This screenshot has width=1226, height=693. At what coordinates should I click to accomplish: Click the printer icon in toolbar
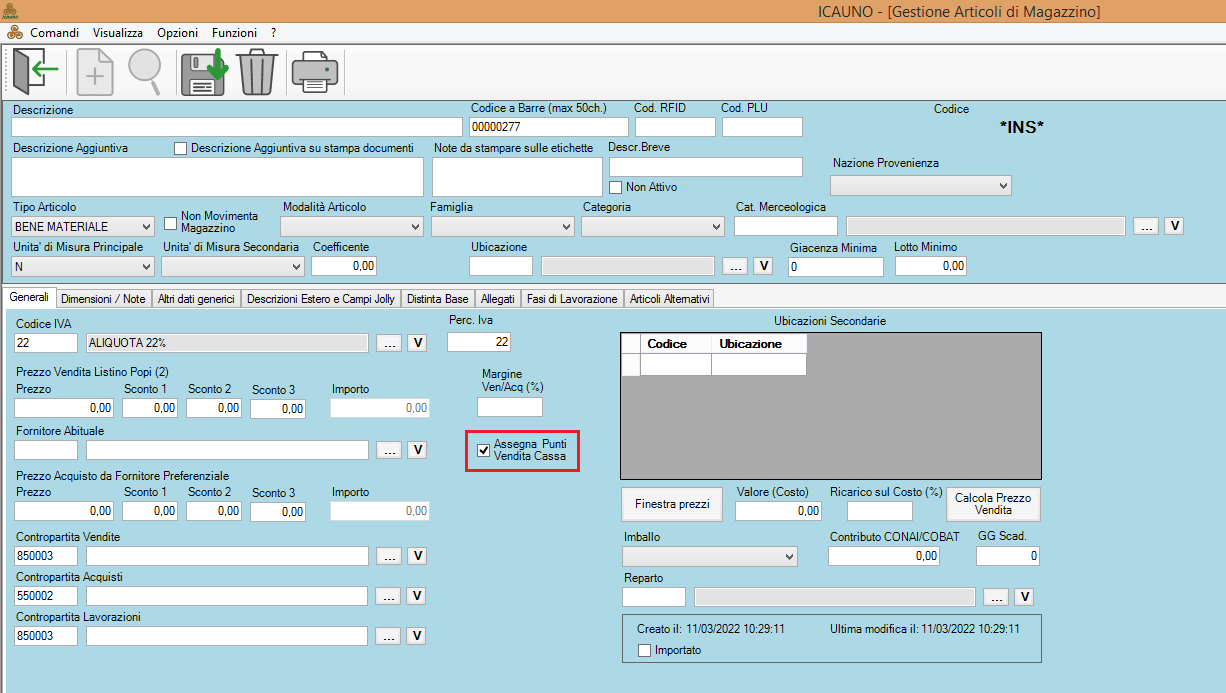point(315,72)
